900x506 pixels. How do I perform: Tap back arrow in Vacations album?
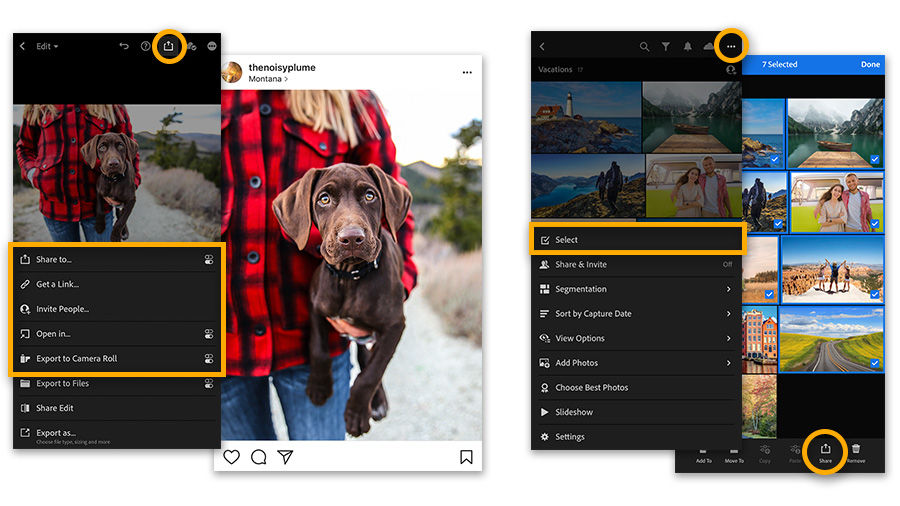(542, 46)
